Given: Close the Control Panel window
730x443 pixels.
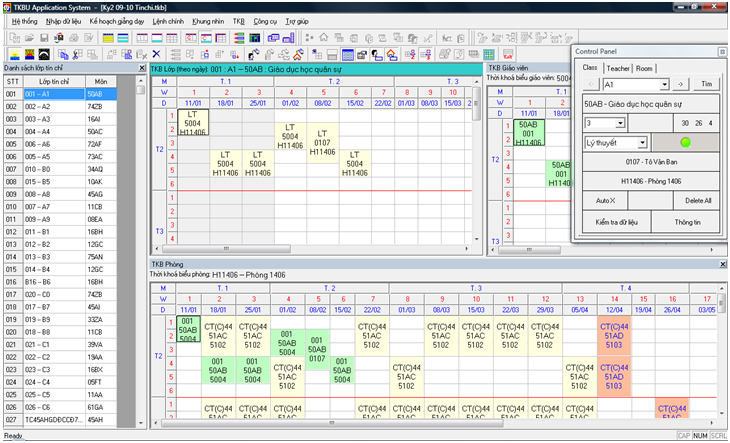Looking at the screenshot, I should tap(722, 51).
